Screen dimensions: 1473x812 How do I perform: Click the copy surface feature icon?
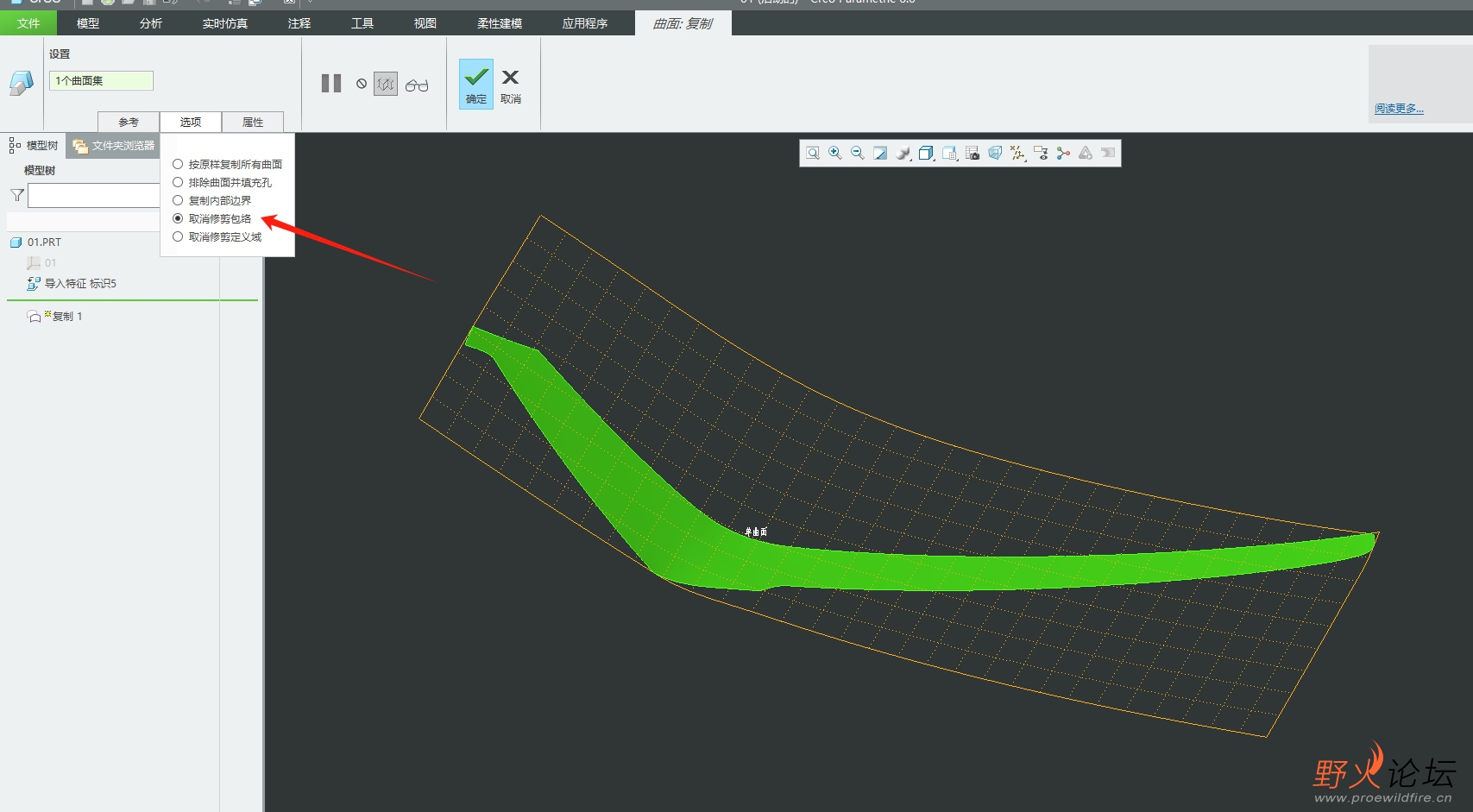point(21,84)
